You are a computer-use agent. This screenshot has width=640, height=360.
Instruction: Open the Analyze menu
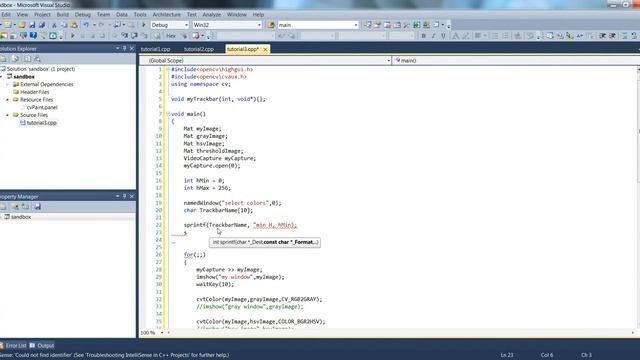212,15
